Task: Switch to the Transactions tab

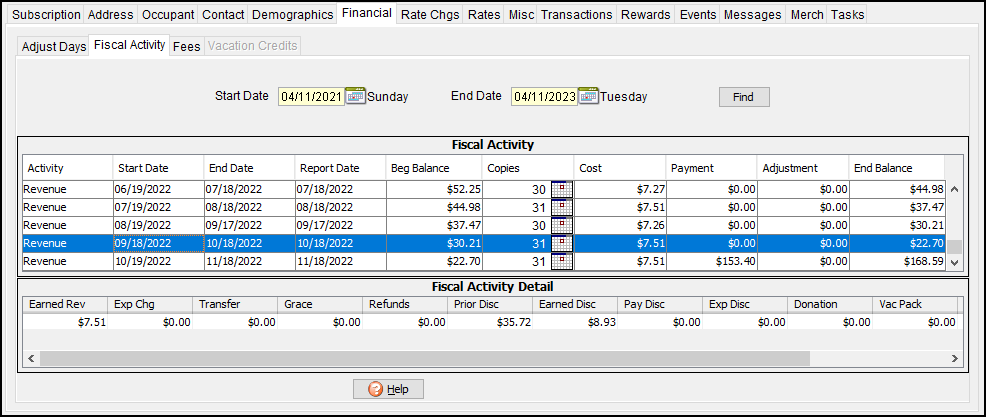Action: [x=576, y=15]
